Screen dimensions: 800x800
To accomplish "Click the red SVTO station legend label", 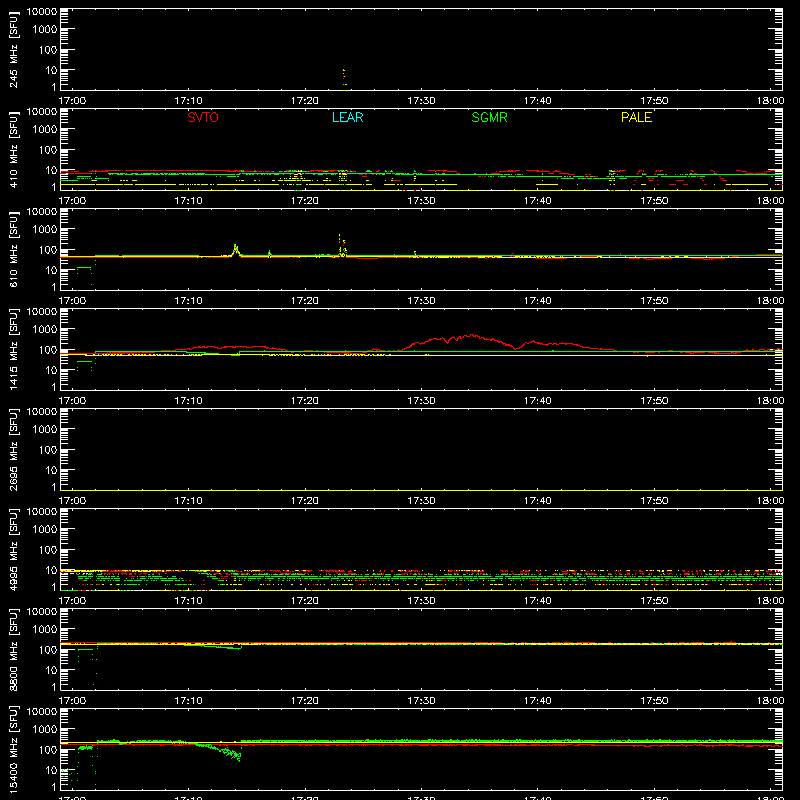I will coord(203,117).
